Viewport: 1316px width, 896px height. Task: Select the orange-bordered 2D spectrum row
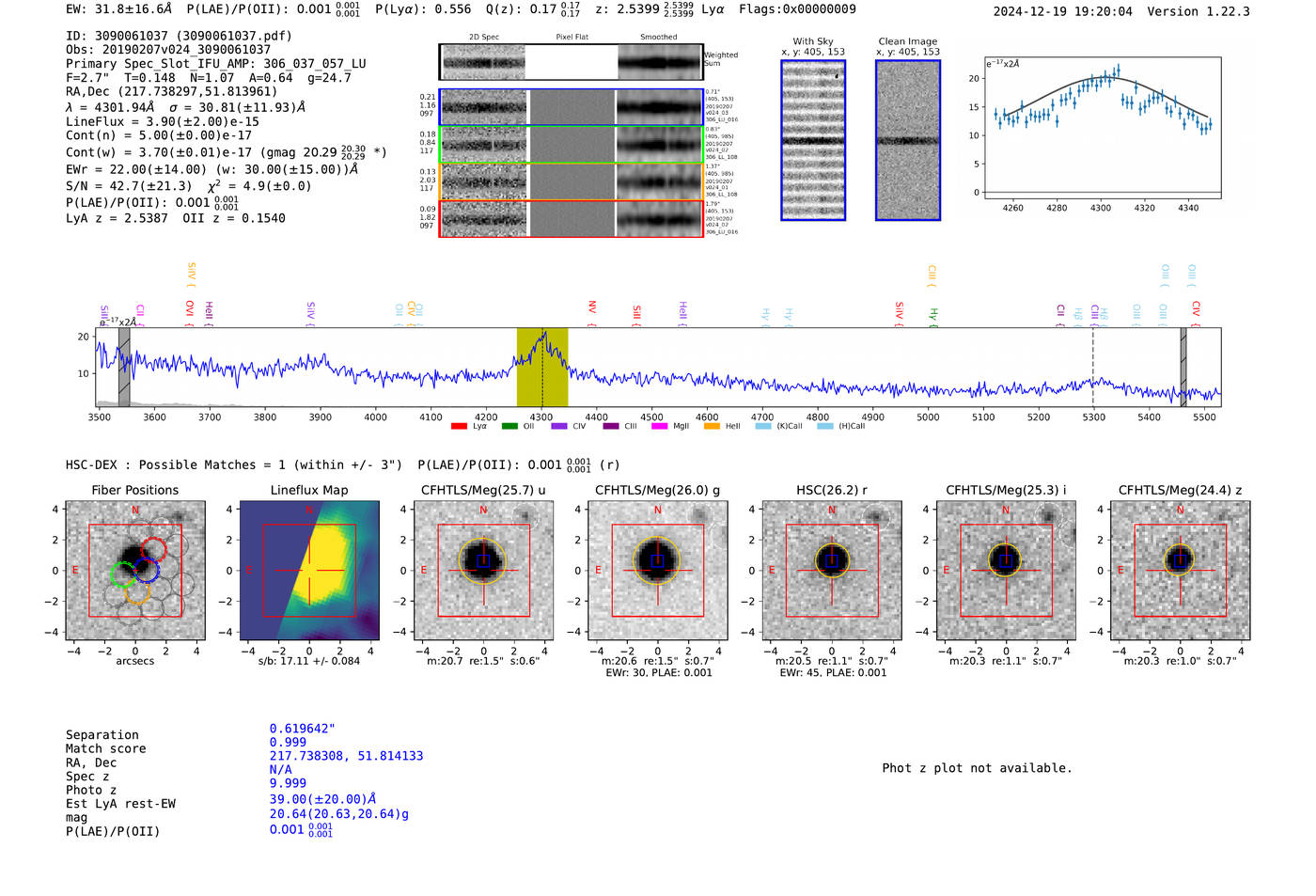click(x=571, y=181)
